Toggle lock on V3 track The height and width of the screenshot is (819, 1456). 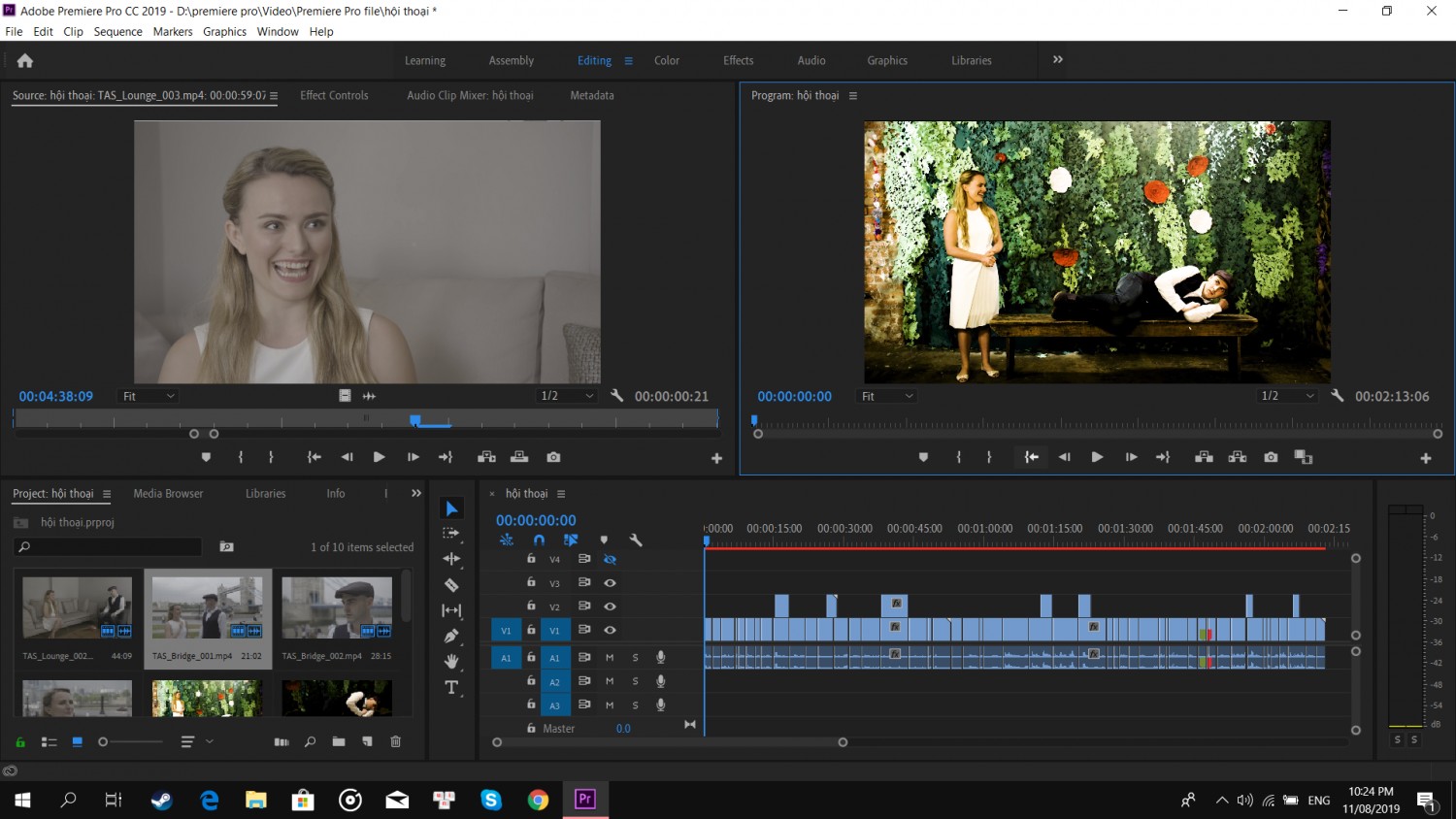coord(531,582)
